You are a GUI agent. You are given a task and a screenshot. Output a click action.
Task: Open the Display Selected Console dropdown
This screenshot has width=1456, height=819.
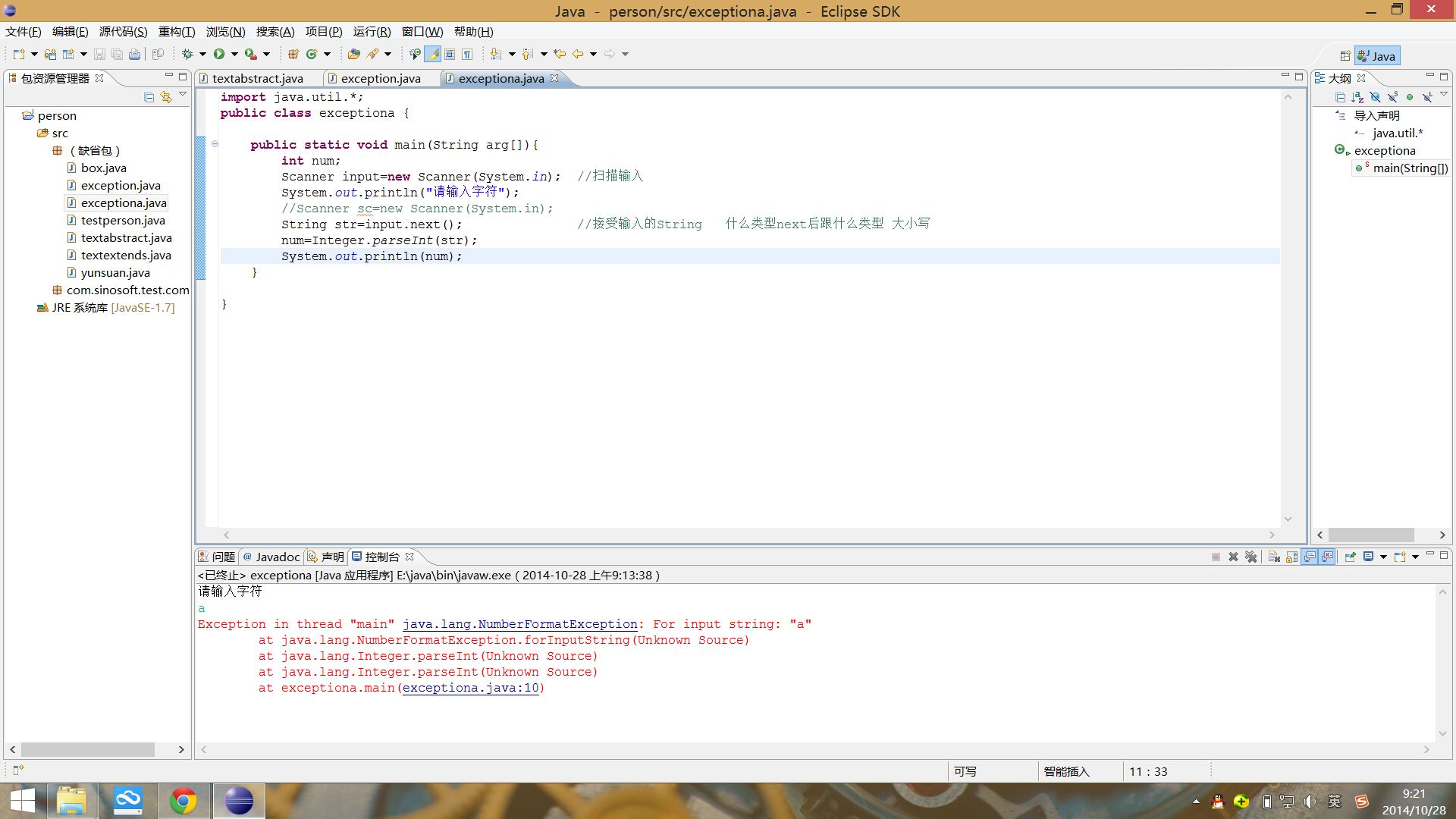click(1383, 557)
